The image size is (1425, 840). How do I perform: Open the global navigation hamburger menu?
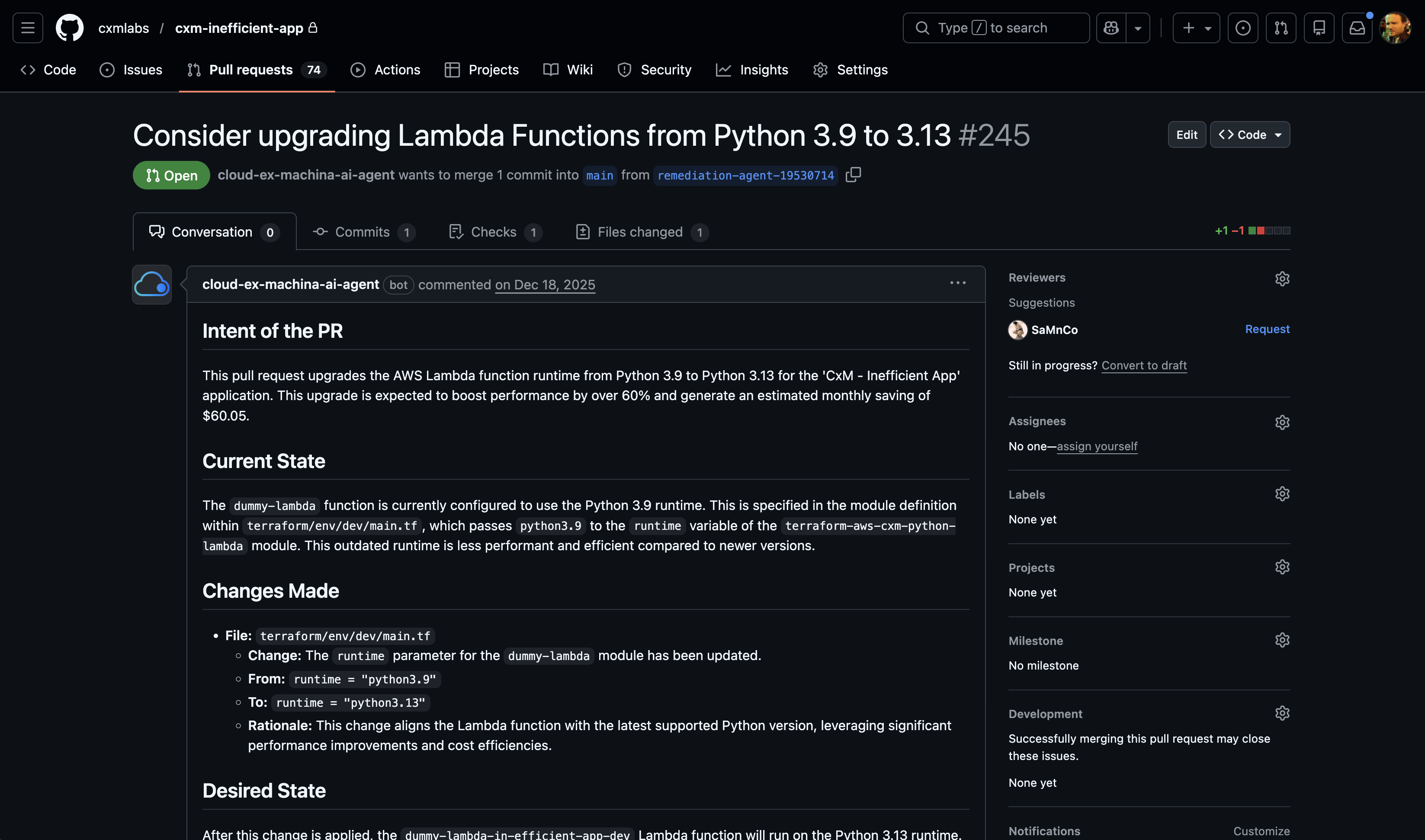tap(27, 27)
